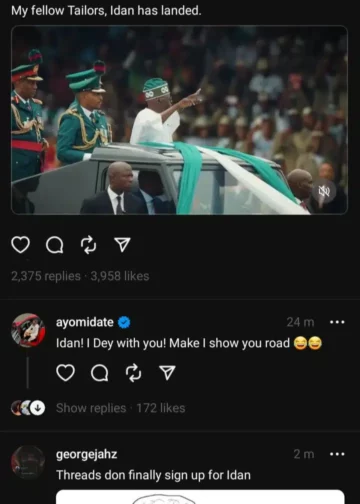360x504 pixels.
Task: Tap ayomidate's profile picture
Action: 28,330
